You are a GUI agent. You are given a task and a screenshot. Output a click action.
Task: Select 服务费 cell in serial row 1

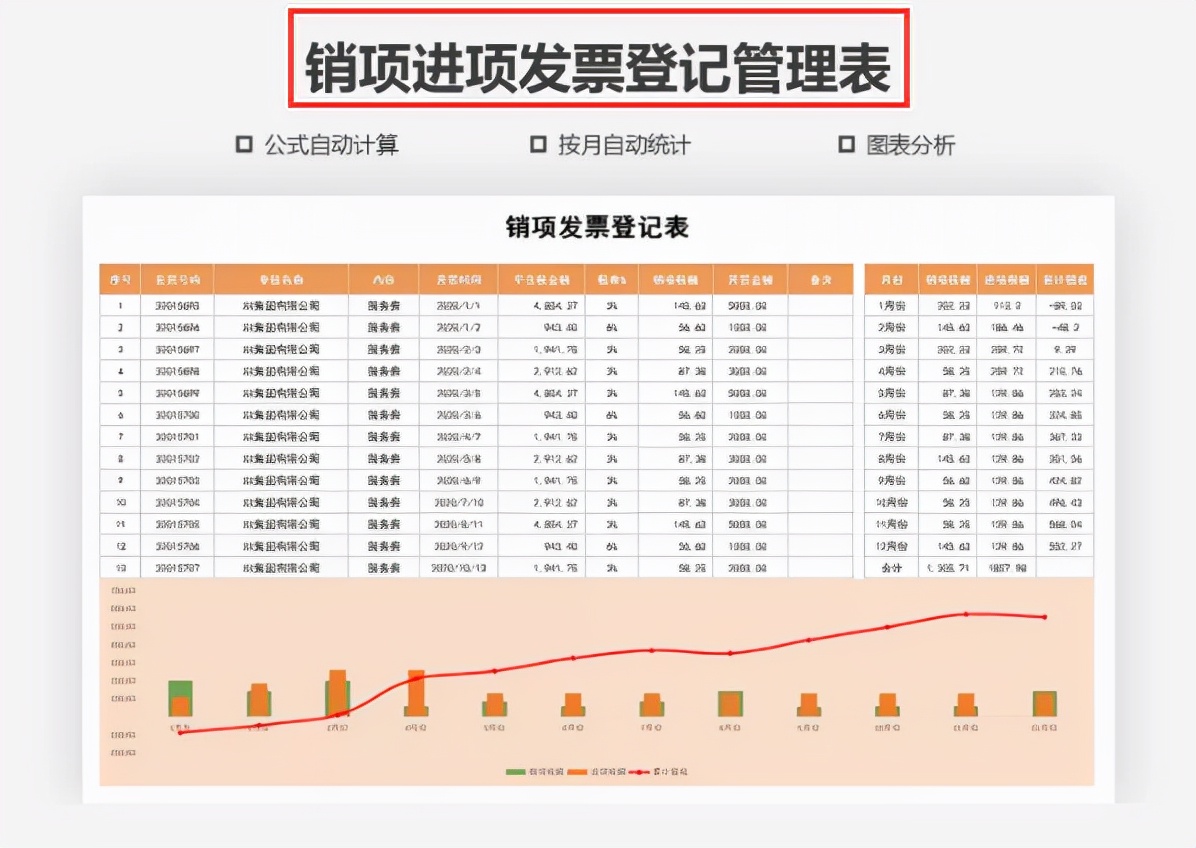[384, 306]
